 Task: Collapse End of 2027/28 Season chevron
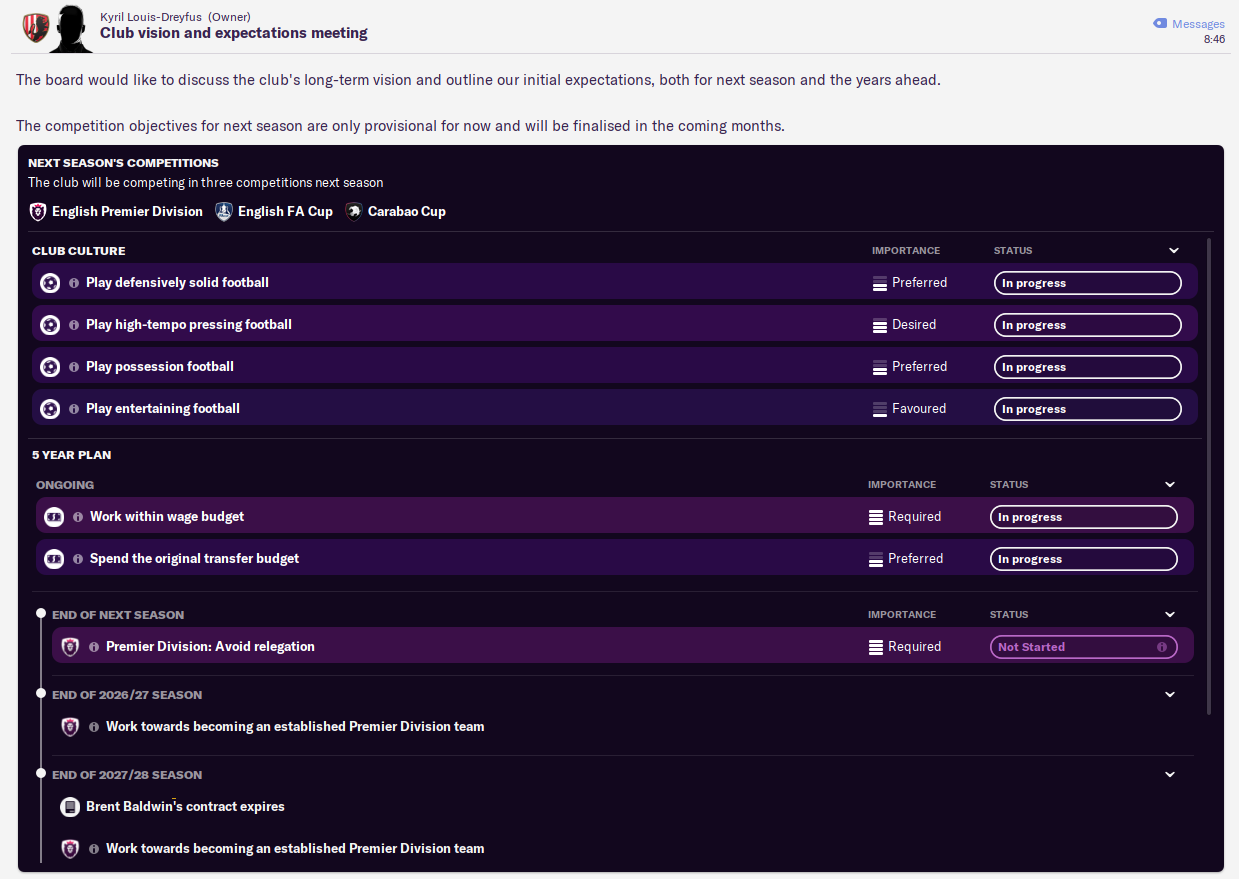point(1170,775)
